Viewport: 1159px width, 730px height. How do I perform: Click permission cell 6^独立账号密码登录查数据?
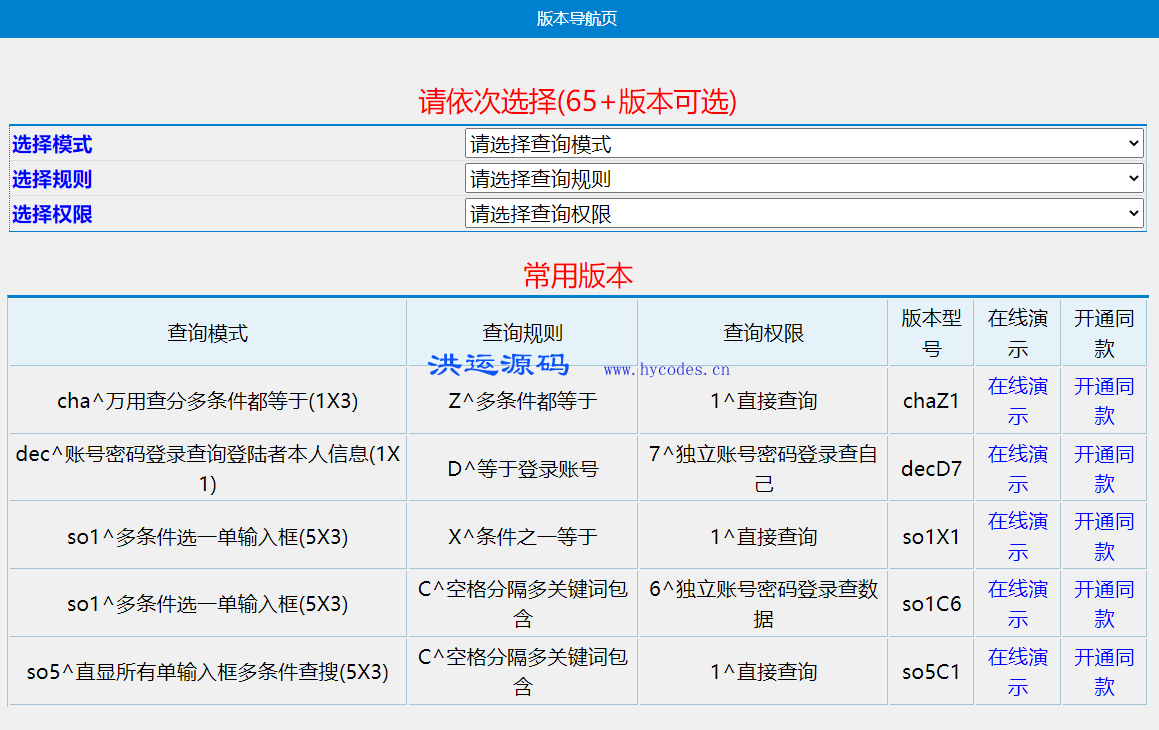coord(763,604)
